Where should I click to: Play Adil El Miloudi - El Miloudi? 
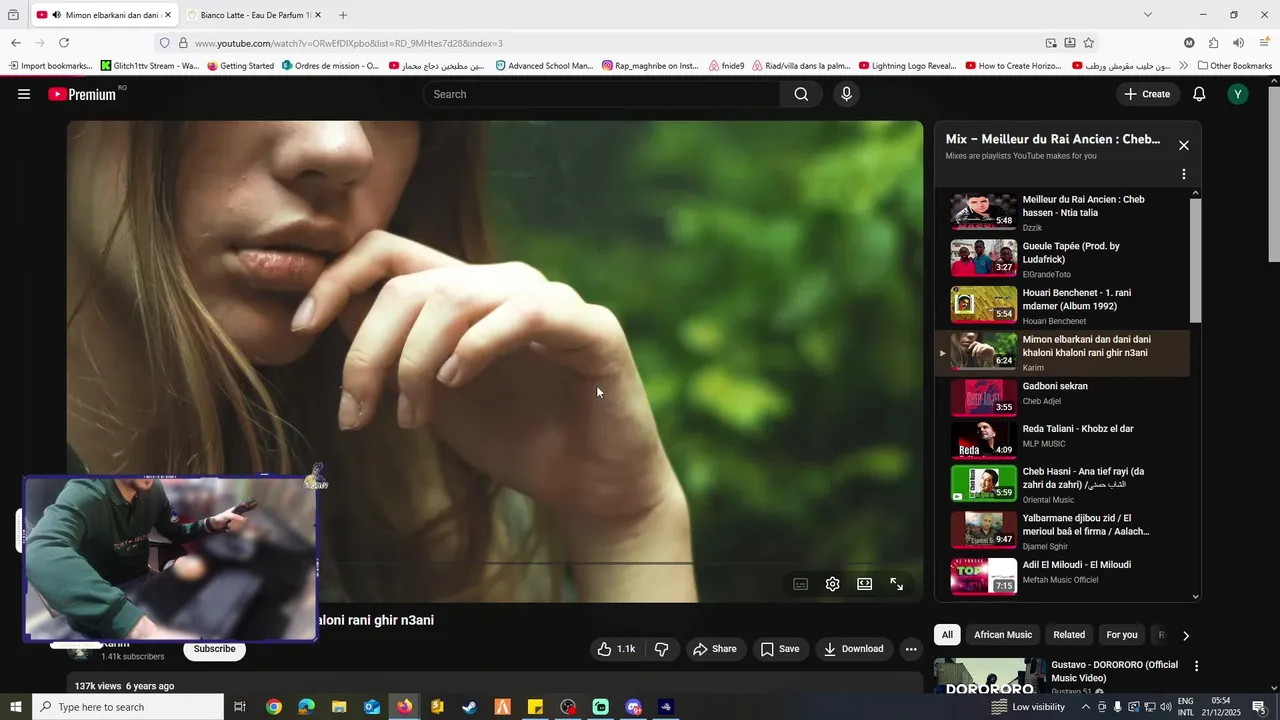tap(1062, 577)
